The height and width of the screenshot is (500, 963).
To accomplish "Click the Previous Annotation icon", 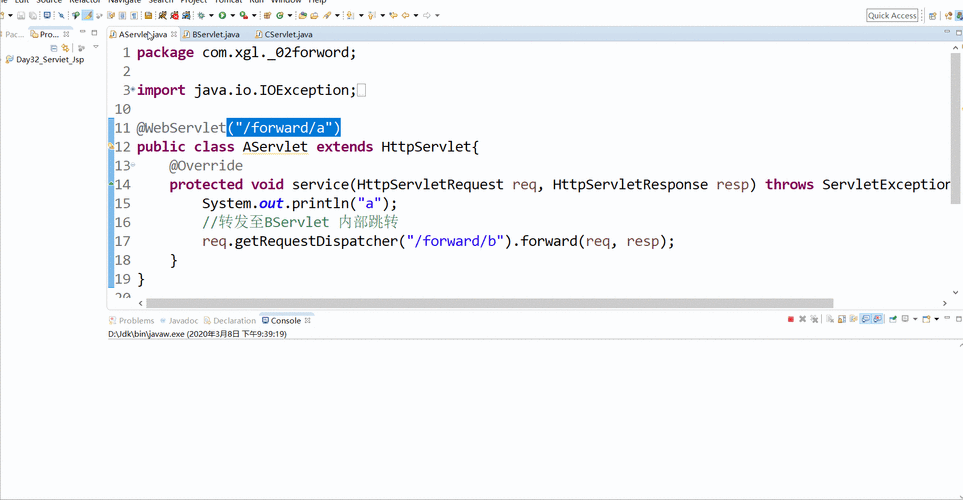I will pos(372,15).
